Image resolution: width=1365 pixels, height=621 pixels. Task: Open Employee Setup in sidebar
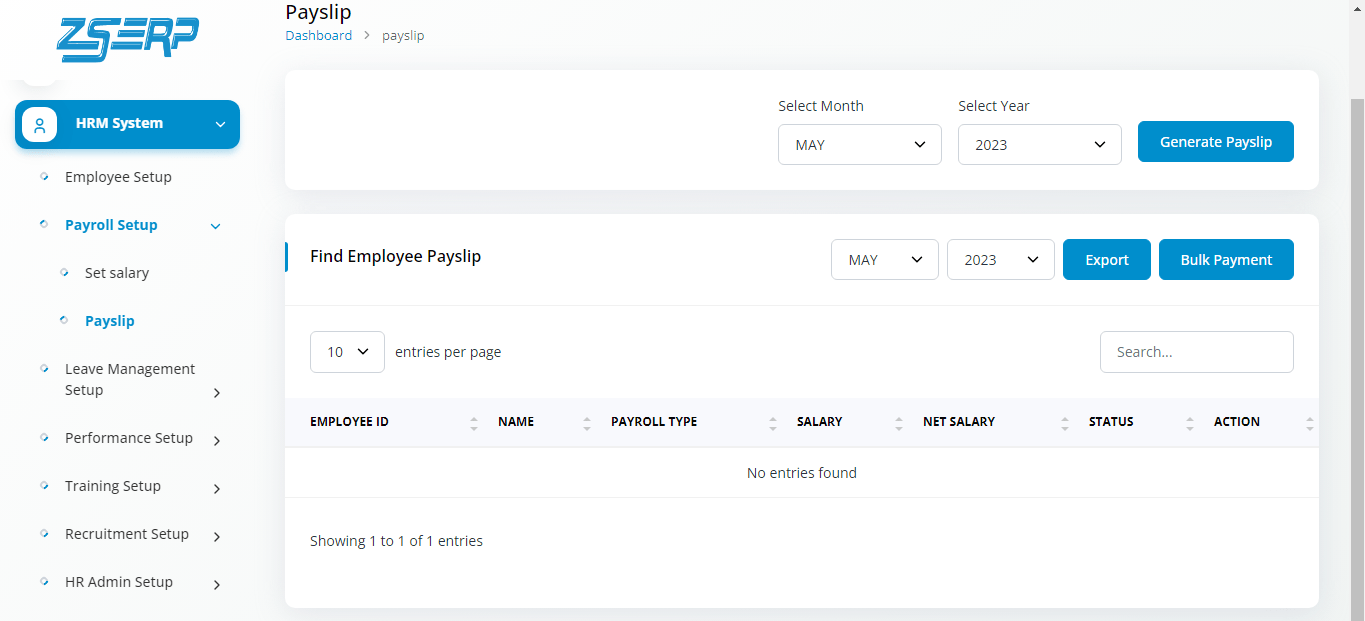pos(118,177)
